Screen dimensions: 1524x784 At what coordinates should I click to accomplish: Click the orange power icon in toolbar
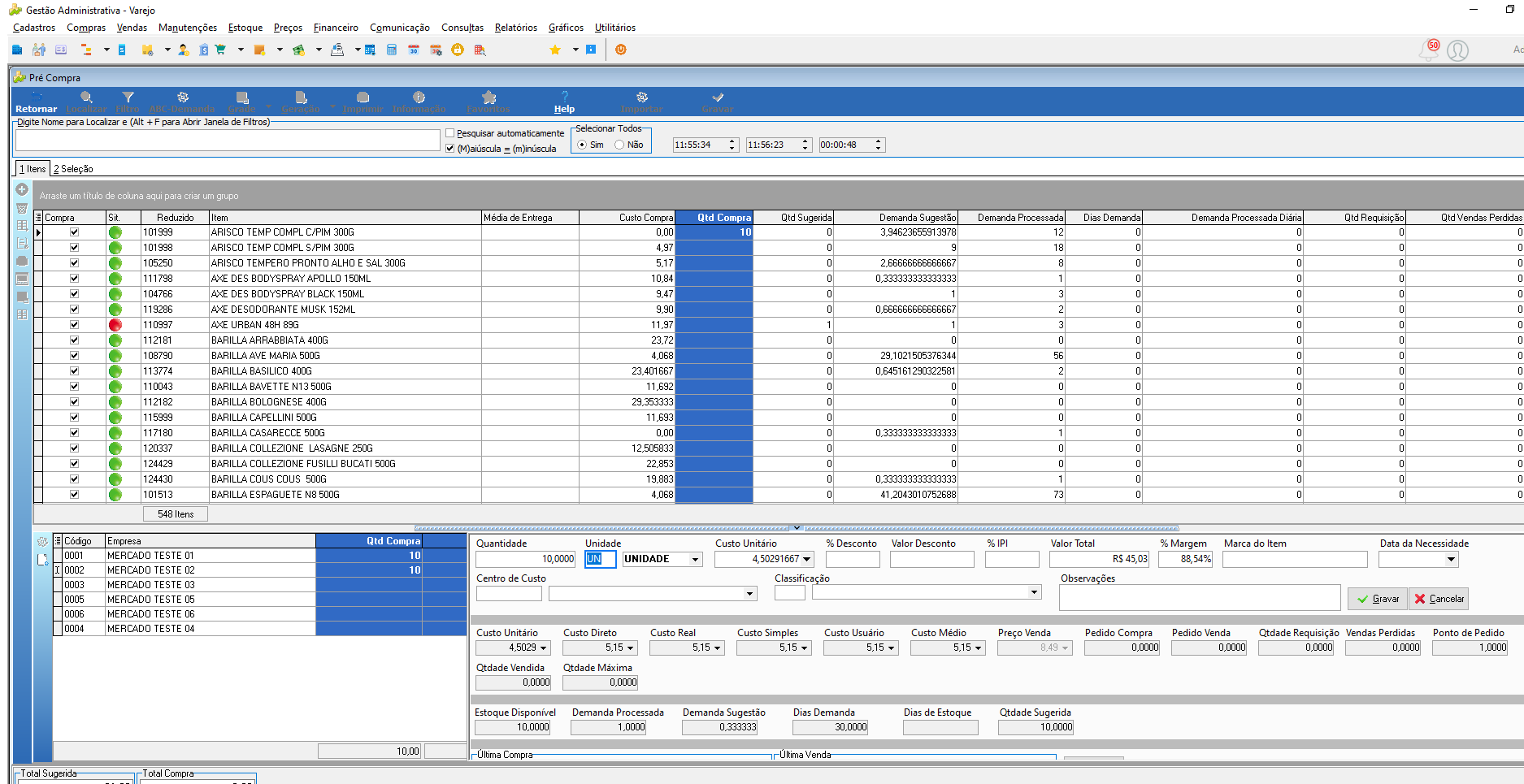click(621, 50)
